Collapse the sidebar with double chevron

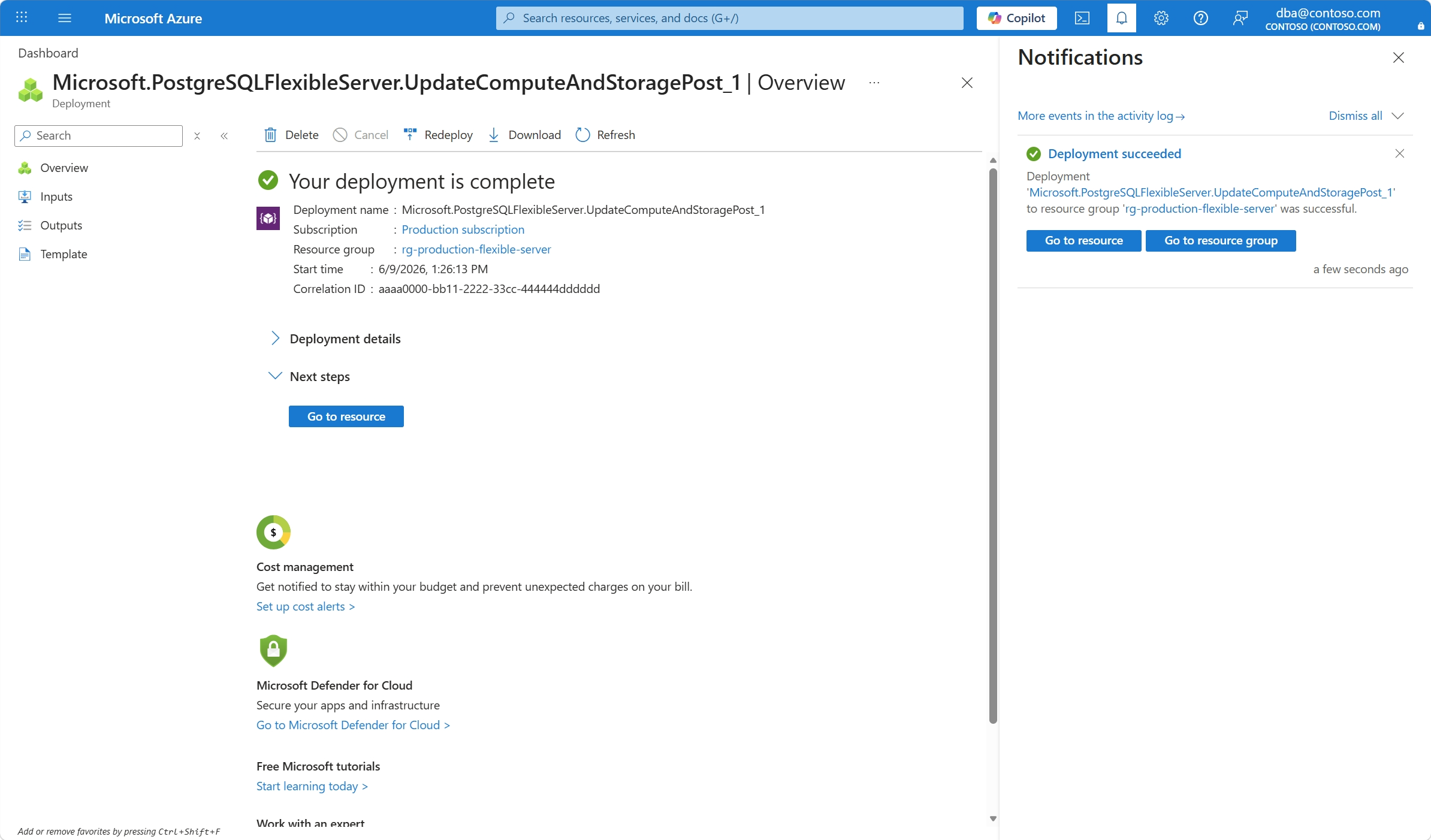(224, 136)
